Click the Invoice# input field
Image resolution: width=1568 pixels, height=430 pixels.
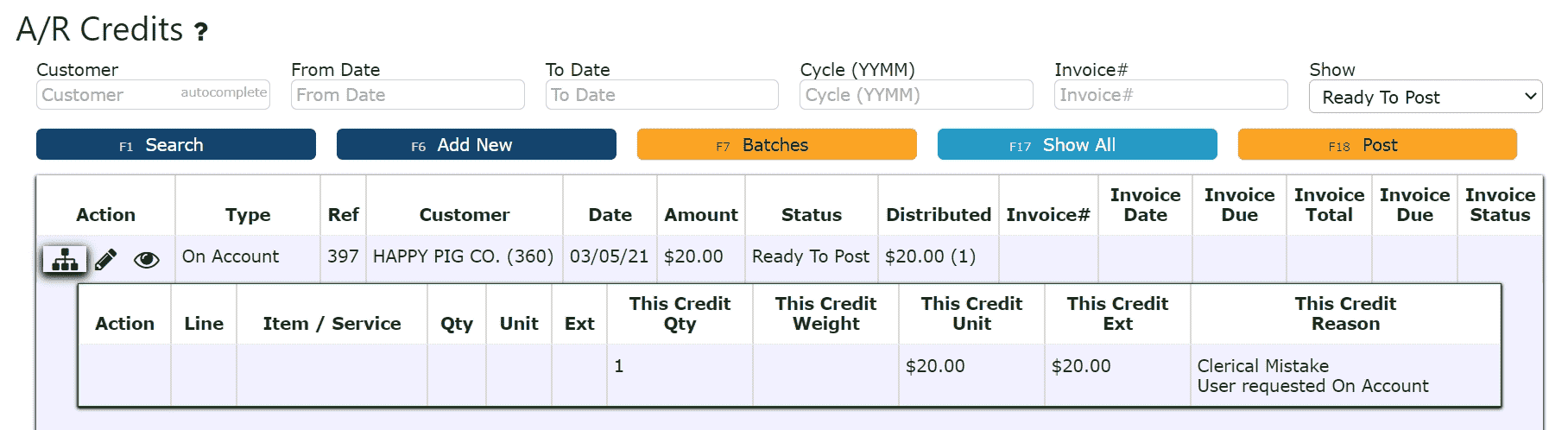(x=1171, y=94)
